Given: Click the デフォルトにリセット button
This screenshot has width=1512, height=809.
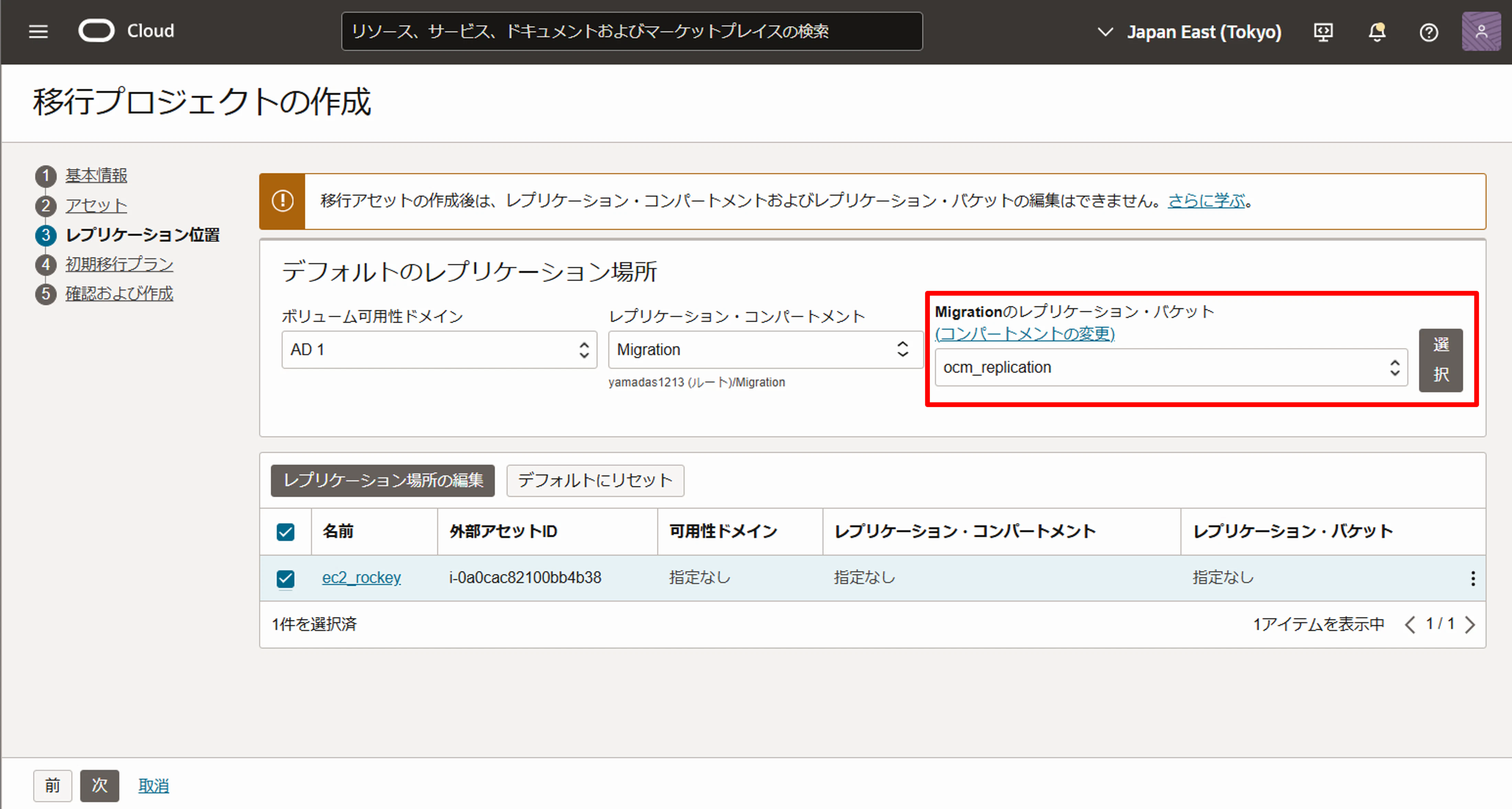Looking at the screenshot, I should point(595,481).
